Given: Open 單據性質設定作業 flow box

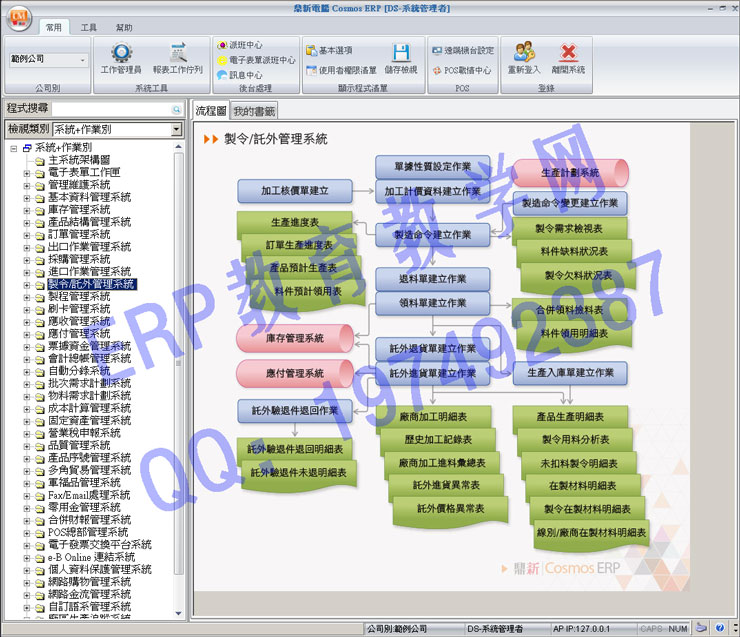Looking at the screenshot, I should coord(433,167).
